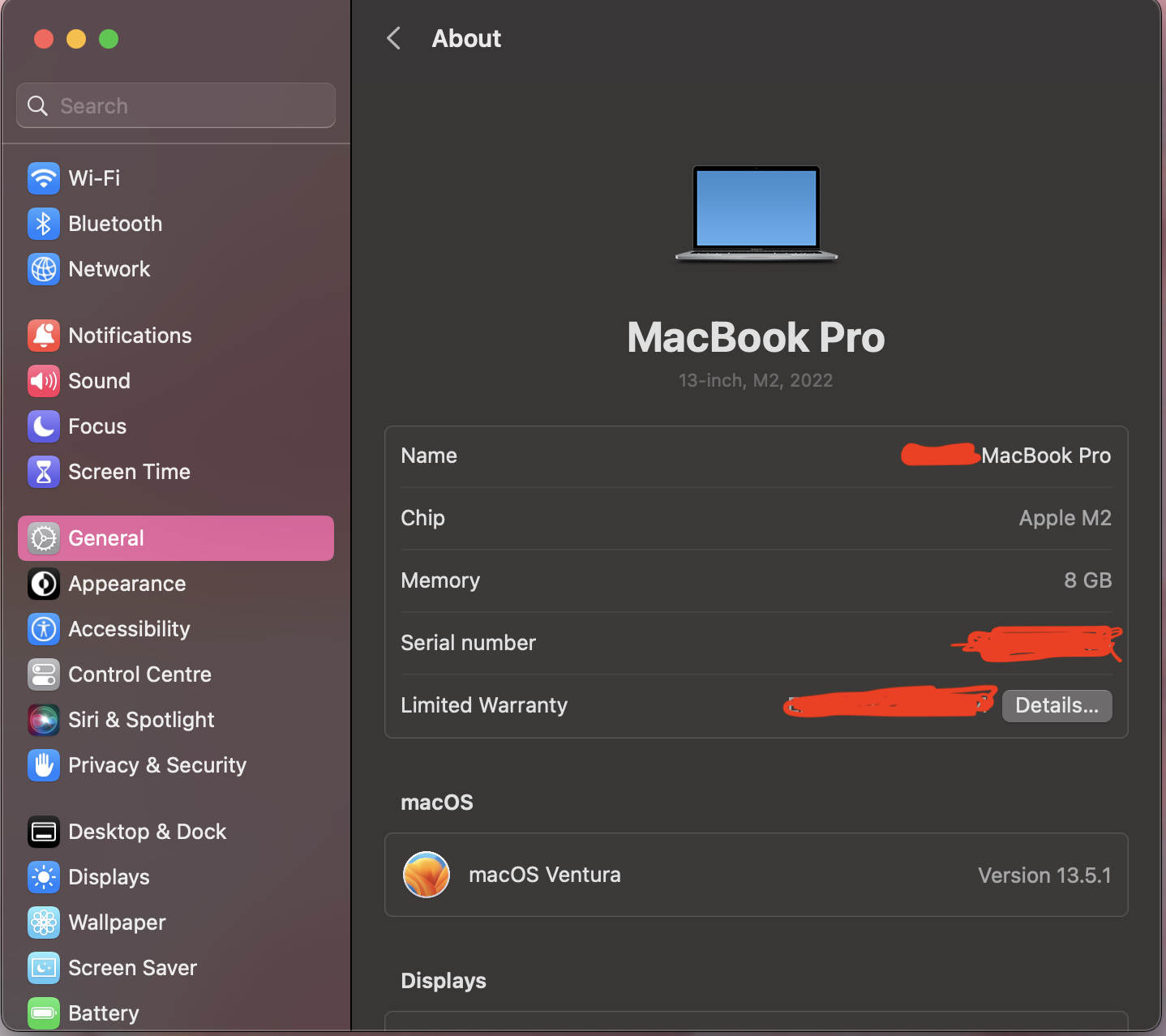Click the Displays section heading
This screenshot has width=1166, height=1036.
(x=444, y=981)
